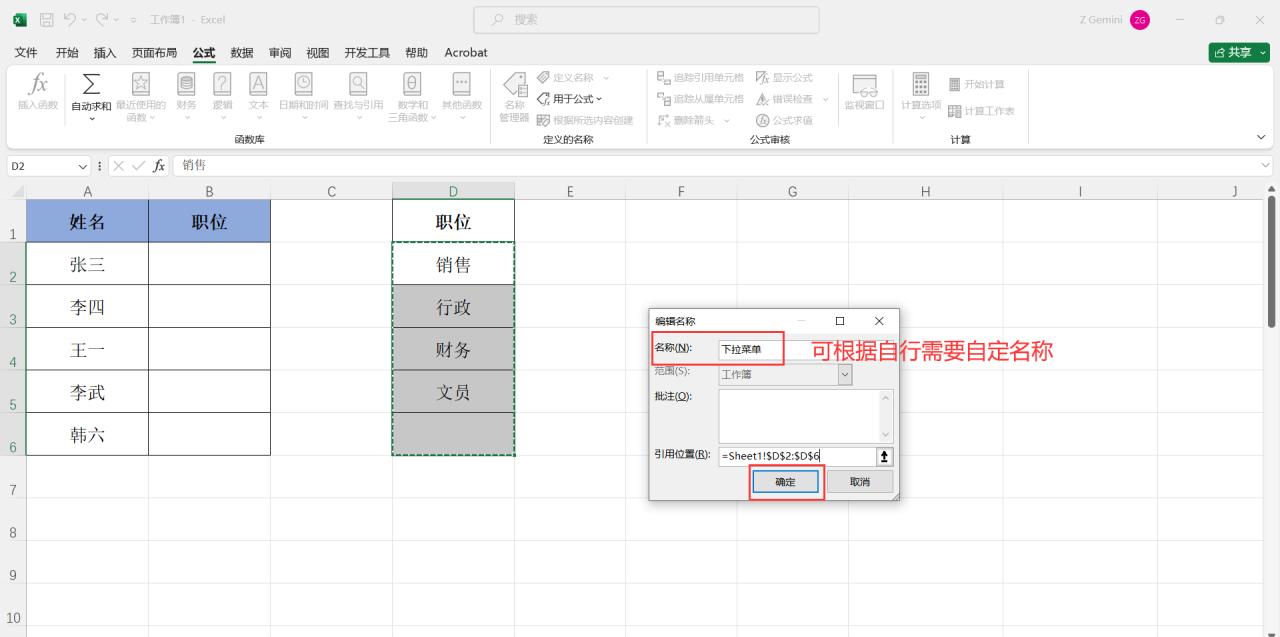Select the cell containing 财务
This screenshot has height=637, width=1280.
tap(453, 349)
